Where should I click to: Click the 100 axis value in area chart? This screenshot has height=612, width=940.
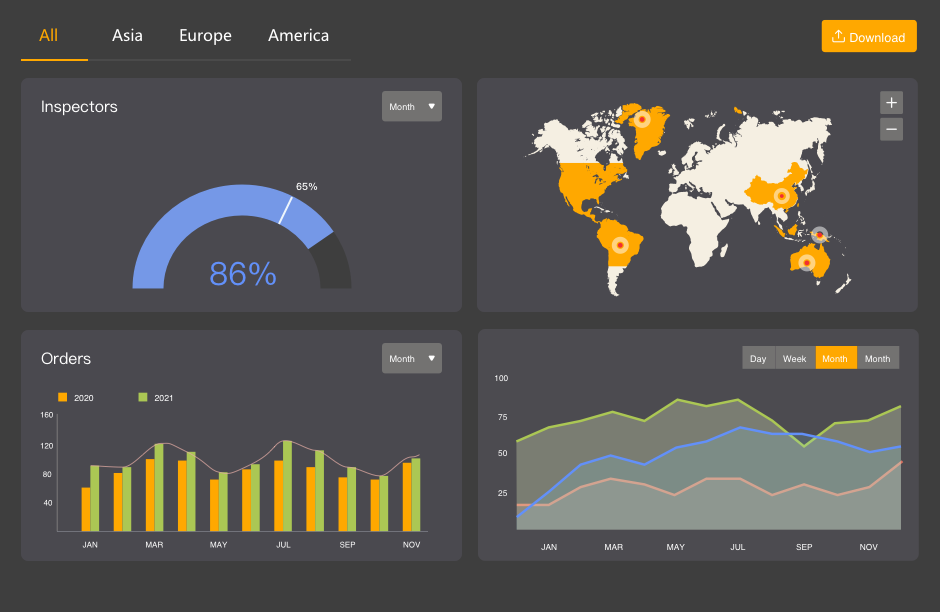pos(501,378)
